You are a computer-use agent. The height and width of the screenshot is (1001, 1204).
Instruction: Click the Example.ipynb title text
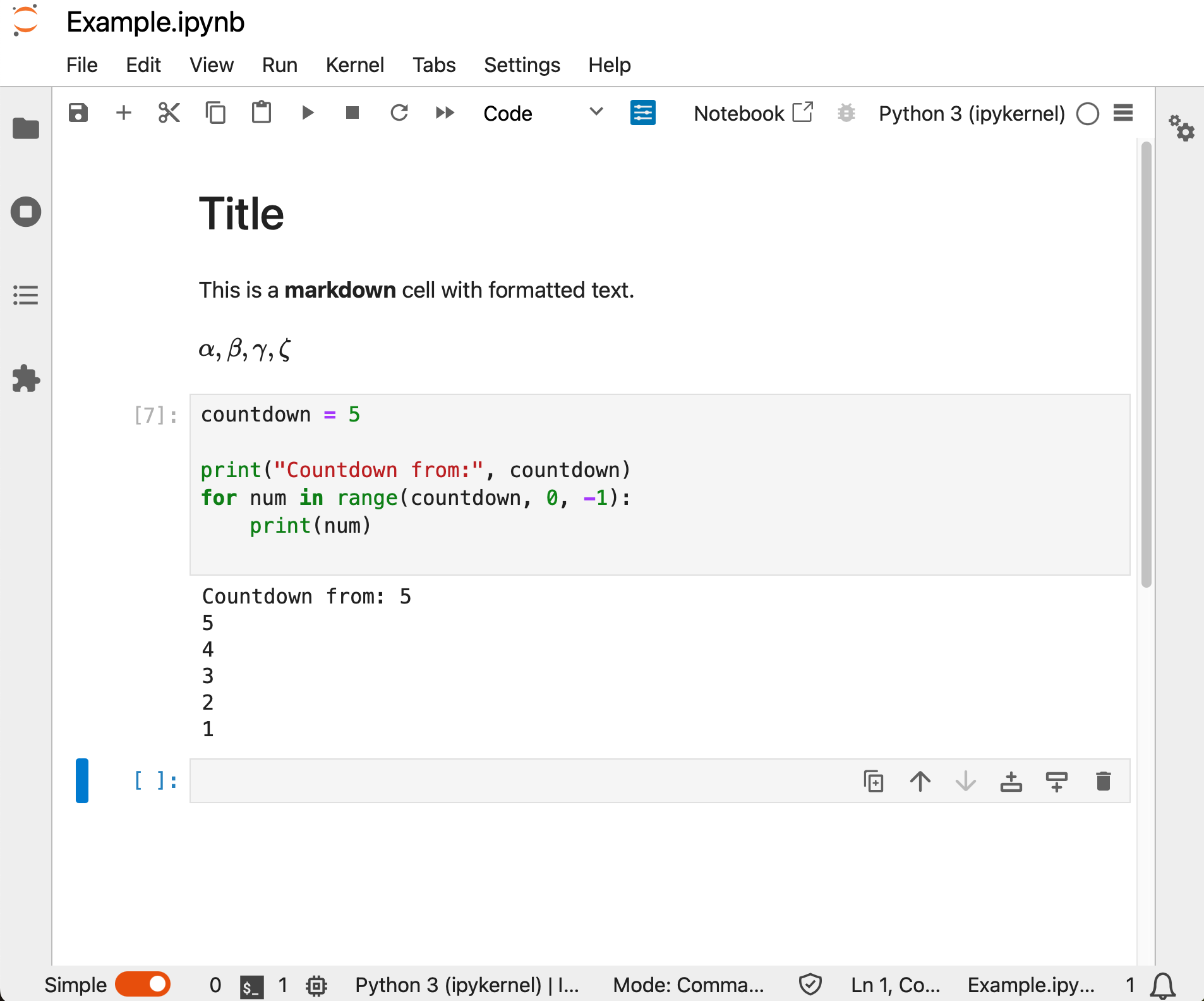point(155,22)
